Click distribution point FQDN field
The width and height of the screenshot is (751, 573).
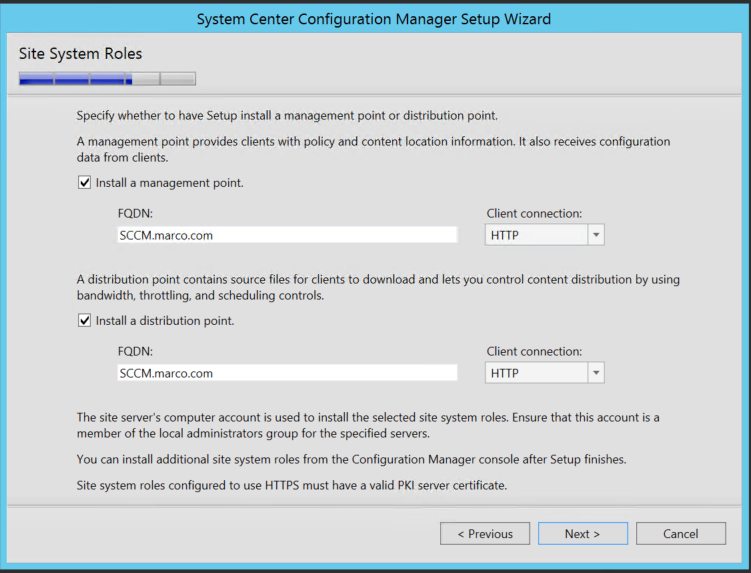[287, 373]
